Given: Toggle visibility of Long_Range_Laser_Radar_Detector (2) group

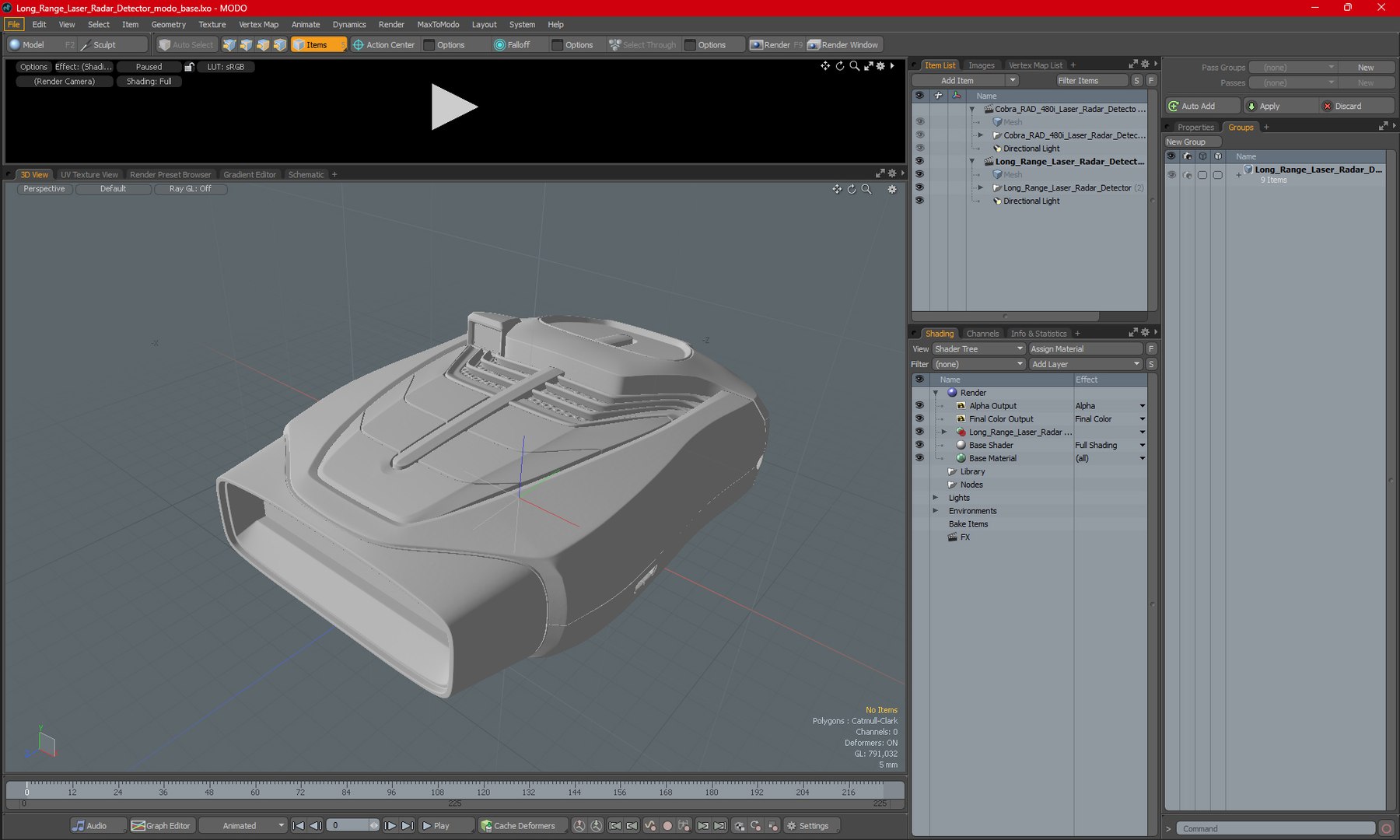Looking at the screenshot, I should point(920,187).
